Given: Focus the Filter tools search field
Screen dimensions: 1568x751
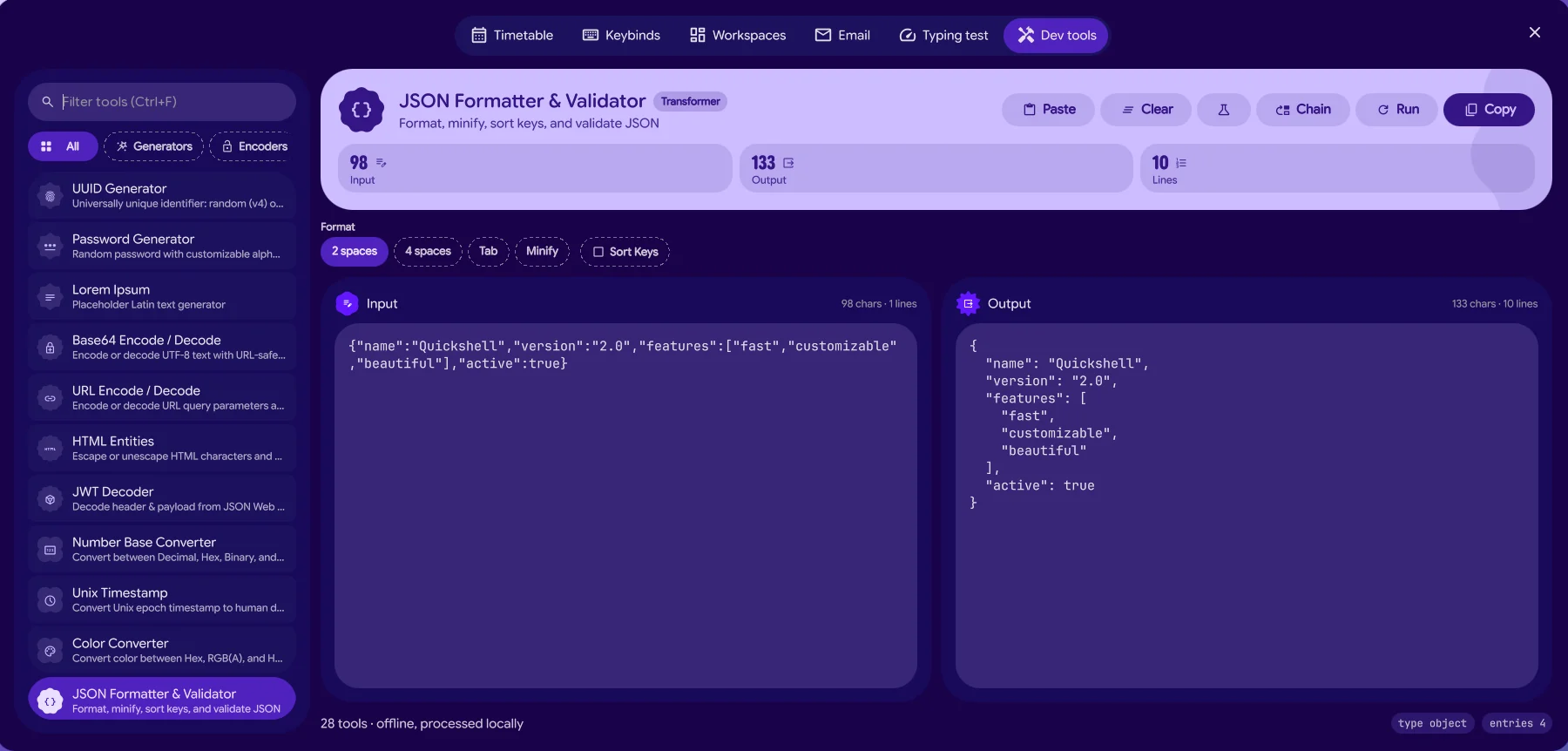Looking at the screenshot, I should point(162,102).
